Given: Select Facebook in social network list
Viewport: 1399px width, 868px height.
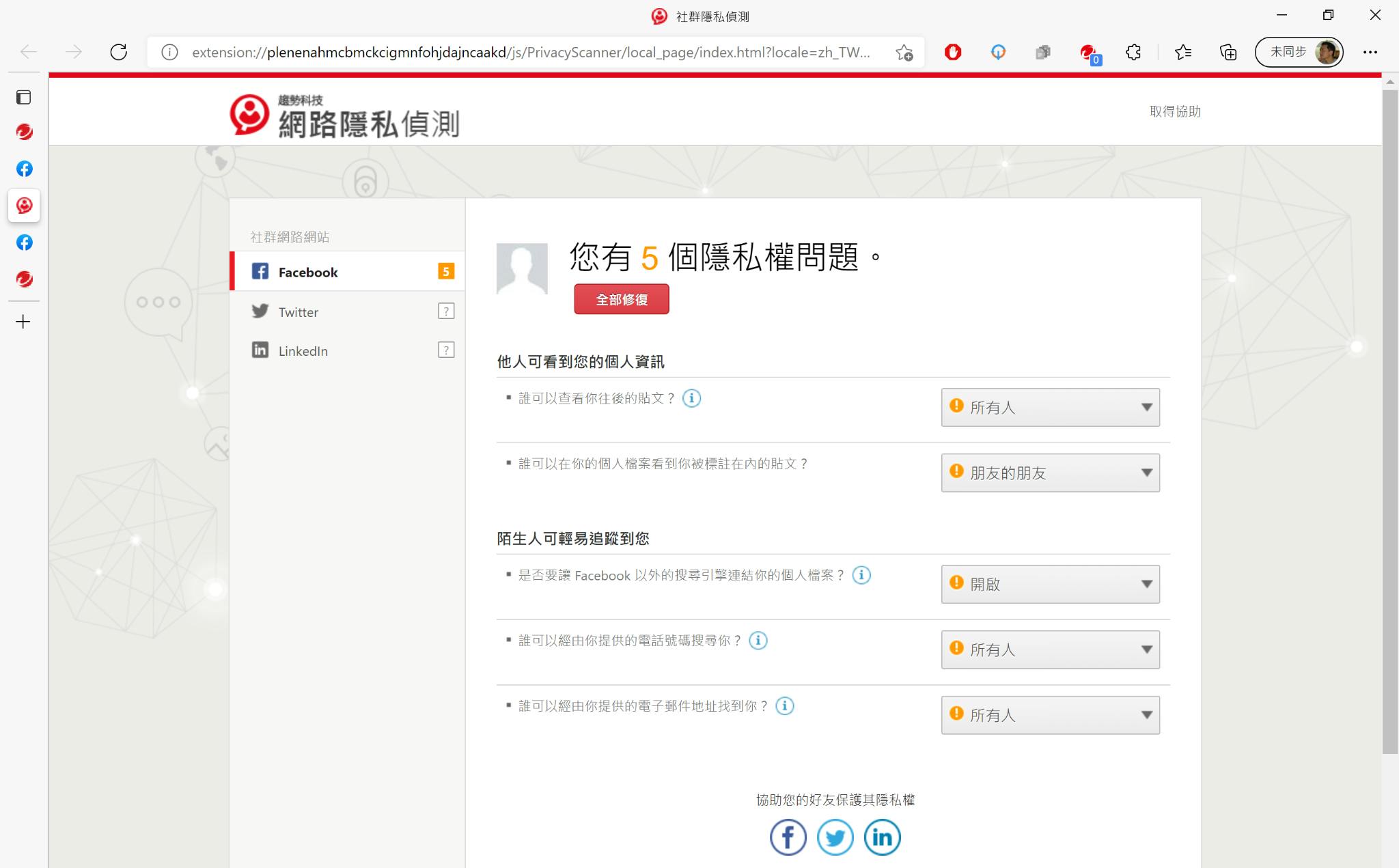Looking at the screenshot, I should [x=347, y=272].
